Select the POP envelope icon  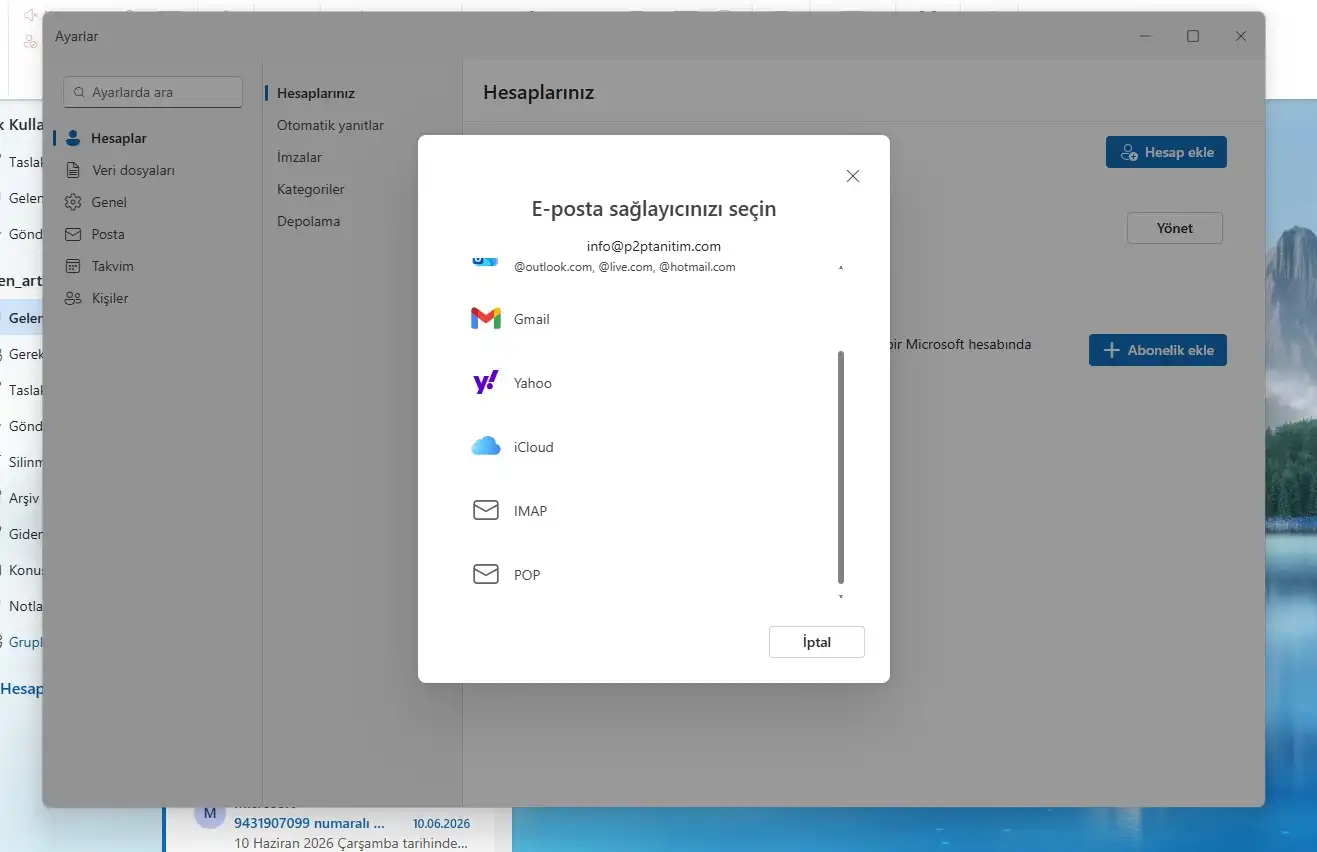pyautogui.click(x=485, y=575)
